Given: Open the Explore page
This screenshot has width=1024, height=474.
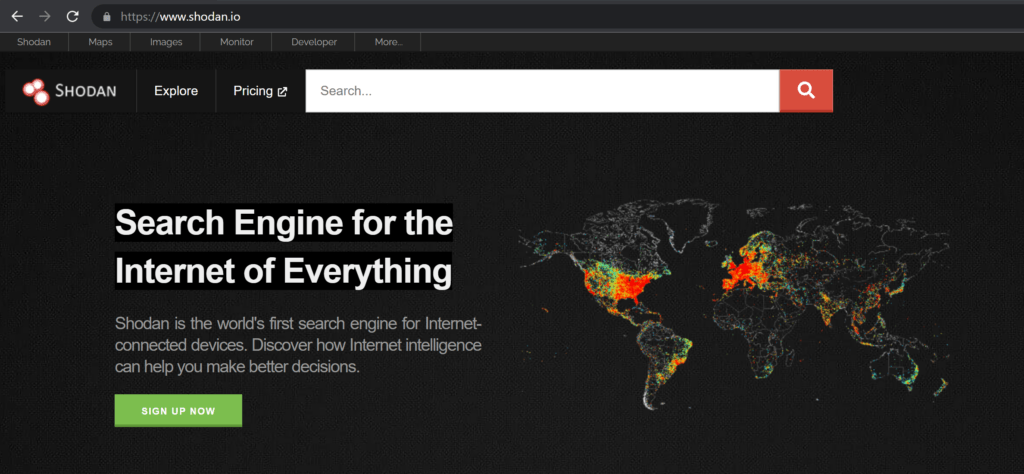Looking at the screenshot, I should (x=176, y=91).
